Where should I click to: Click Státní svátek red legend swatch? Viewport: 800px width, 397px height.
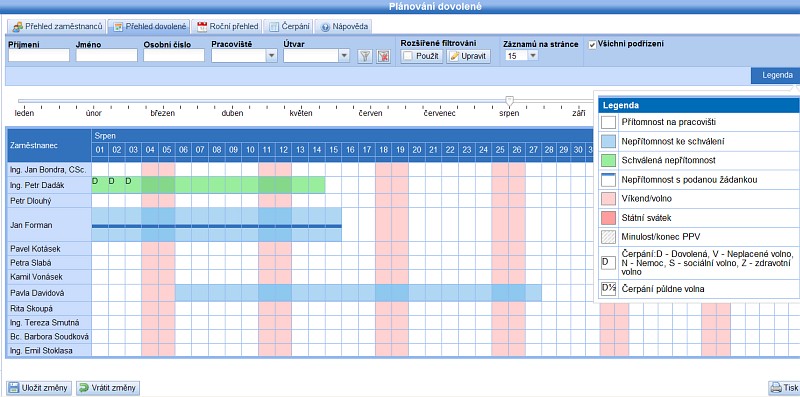609,218
